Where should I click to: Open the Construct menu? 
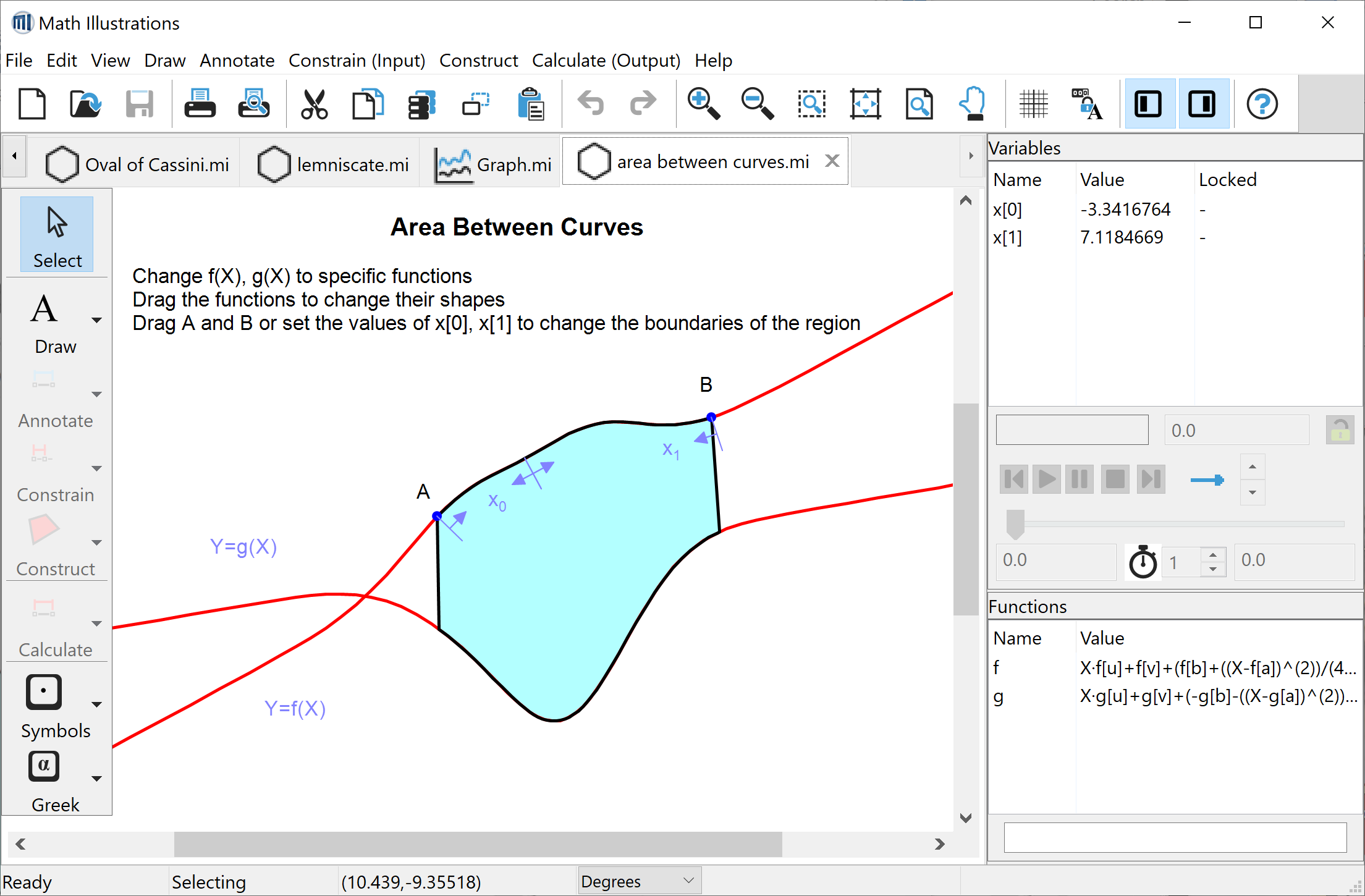[478, 61]
